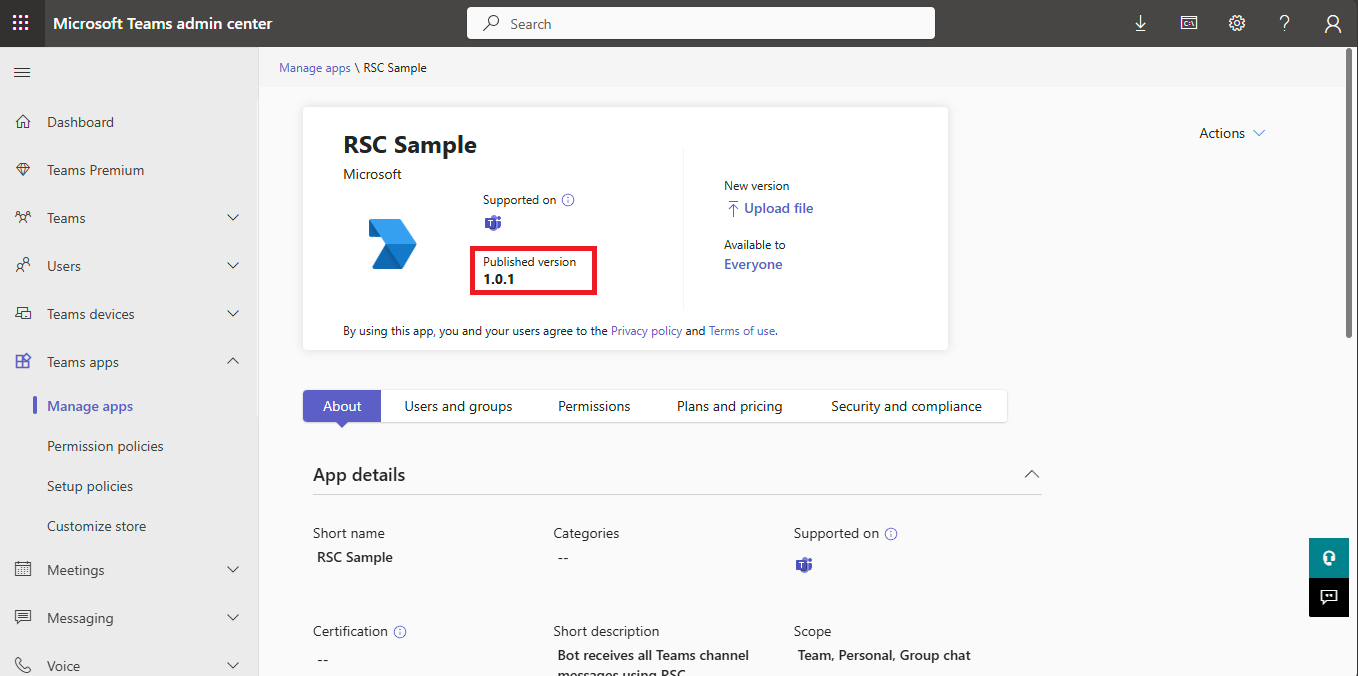1358x676 pixels.
Task: Click the Supported on info icon
Action: click(568, 199)
